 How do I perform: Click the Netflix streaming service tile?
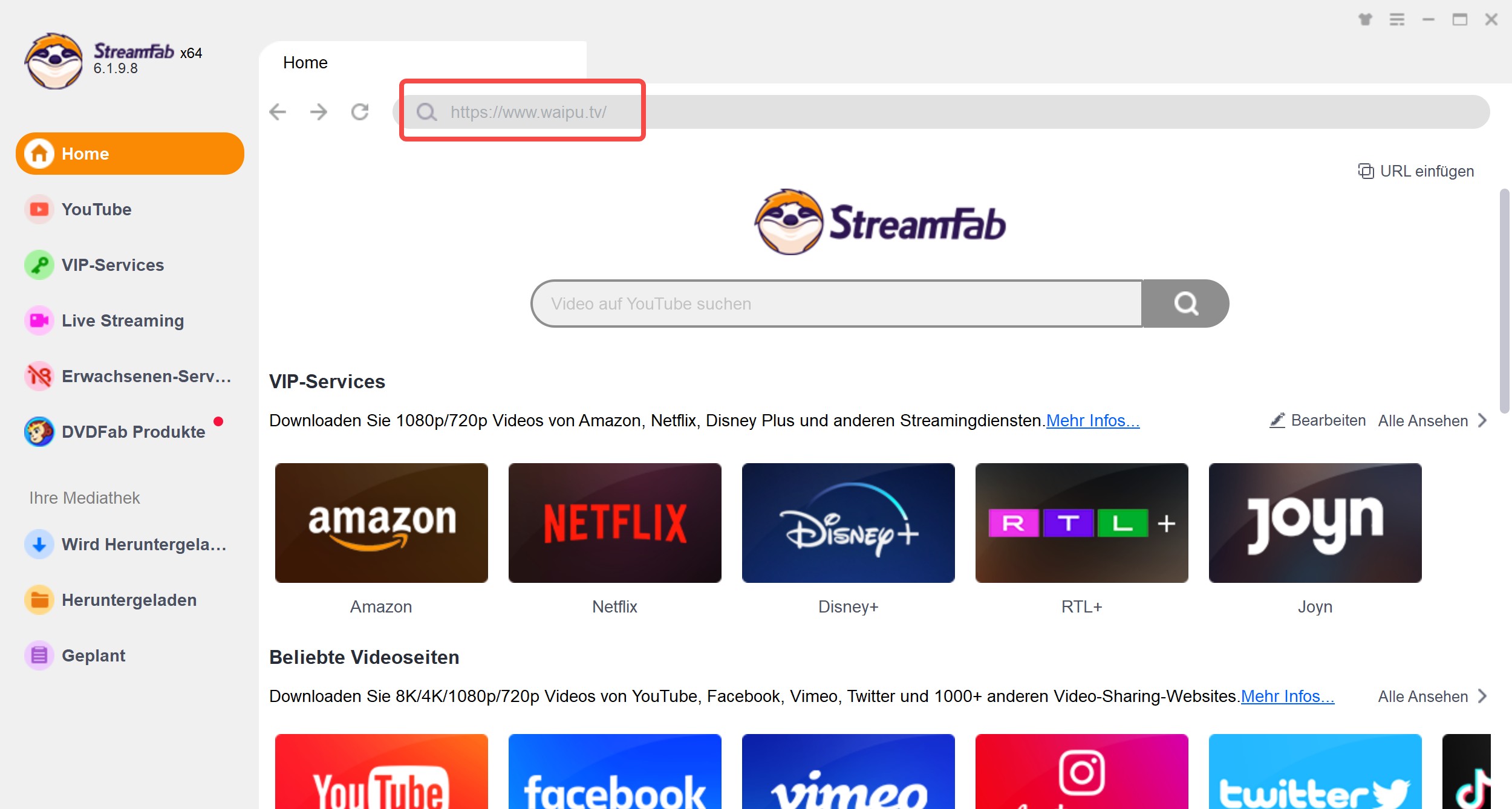point(614,522)
